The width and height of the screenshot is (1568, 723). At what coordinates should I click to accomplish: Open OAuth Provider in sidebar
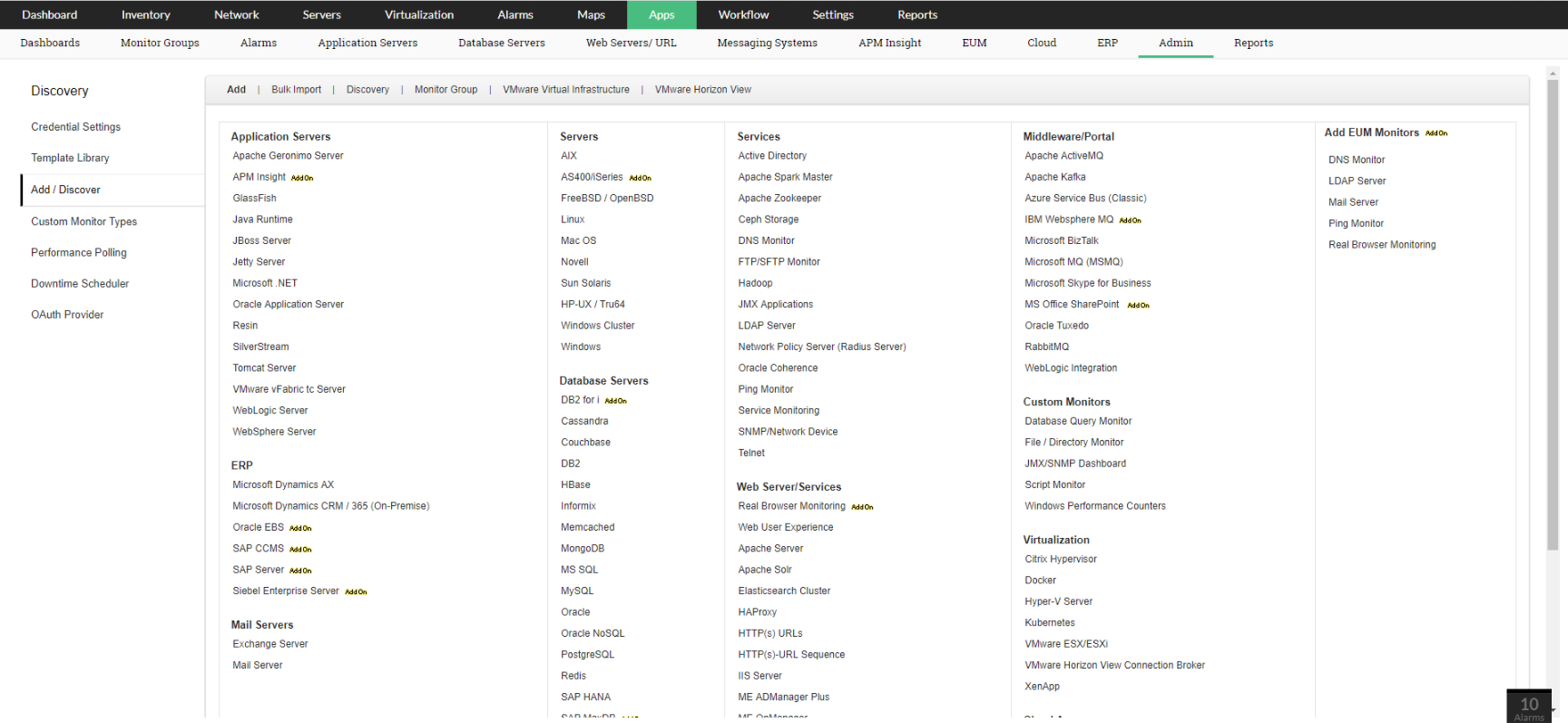(x=67, y=314)
